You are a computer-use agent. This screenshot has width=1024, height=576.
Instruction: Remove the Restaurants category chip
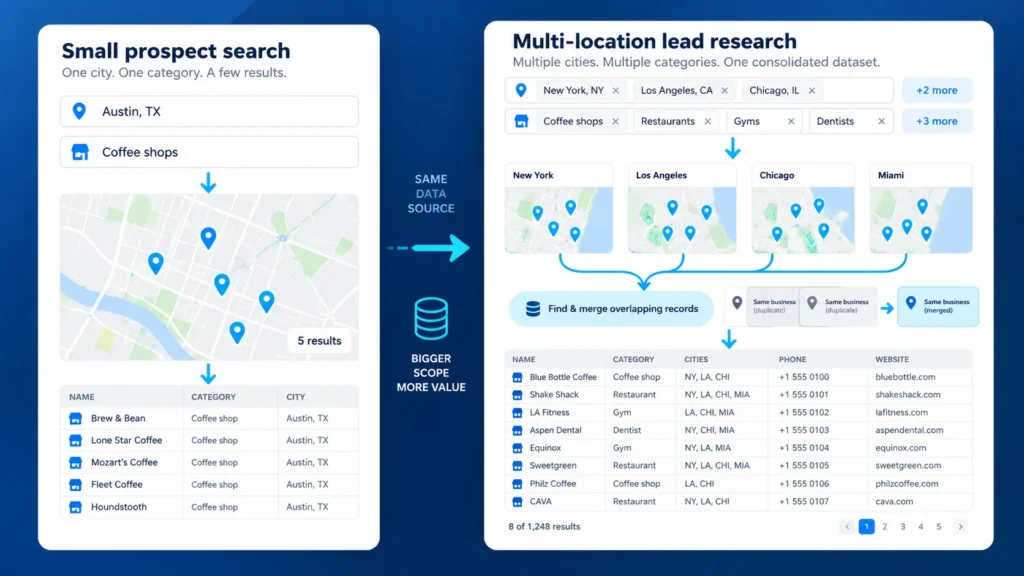[x=707, y=121]
